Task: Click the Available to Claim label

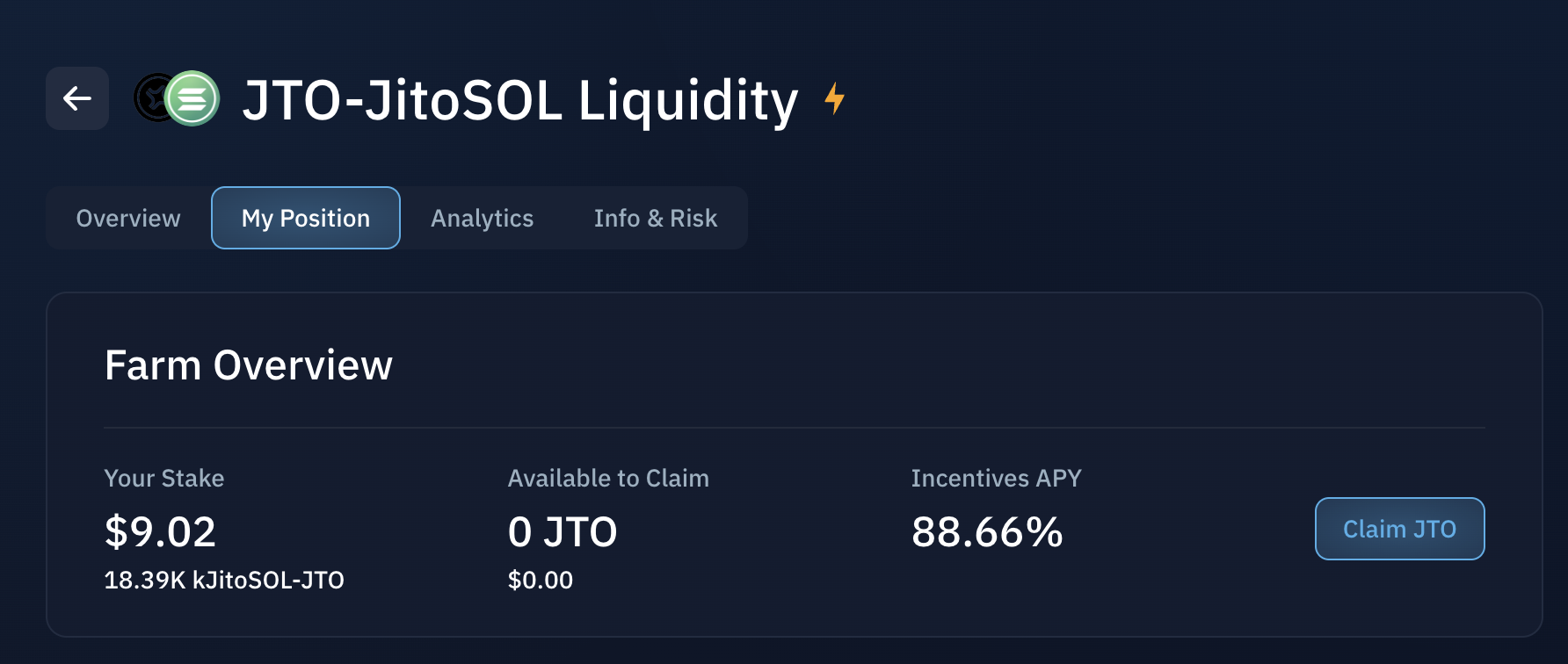Action: [x=608, y=478]
